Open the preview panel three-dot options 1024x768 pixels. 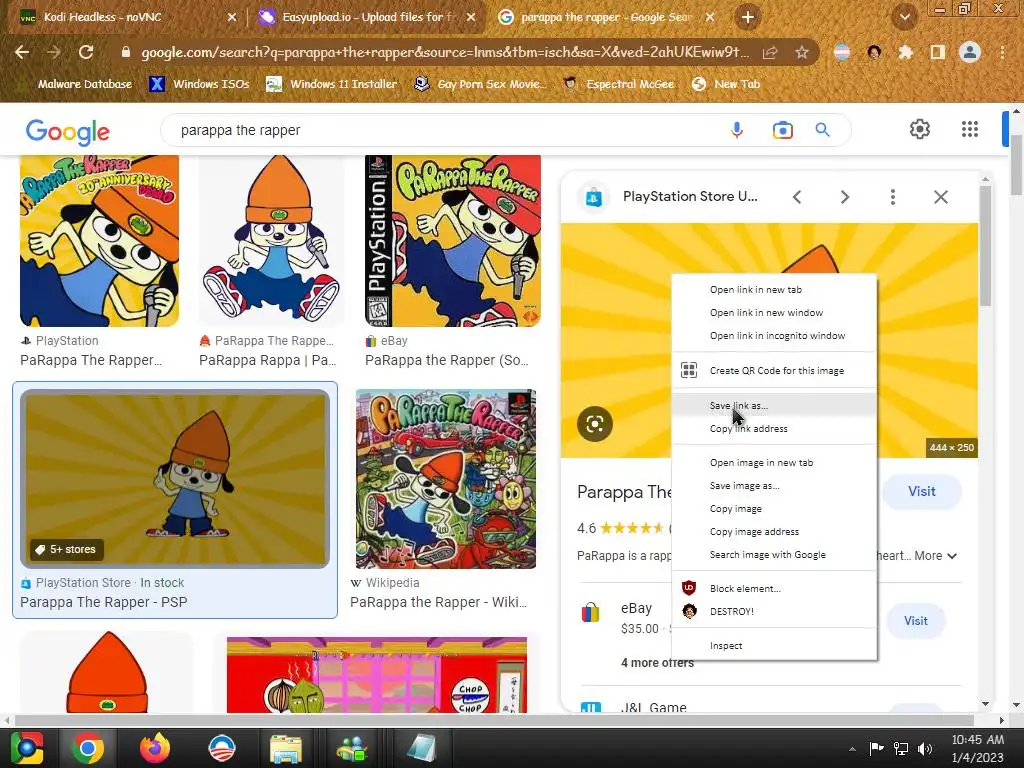click(893, 197)
